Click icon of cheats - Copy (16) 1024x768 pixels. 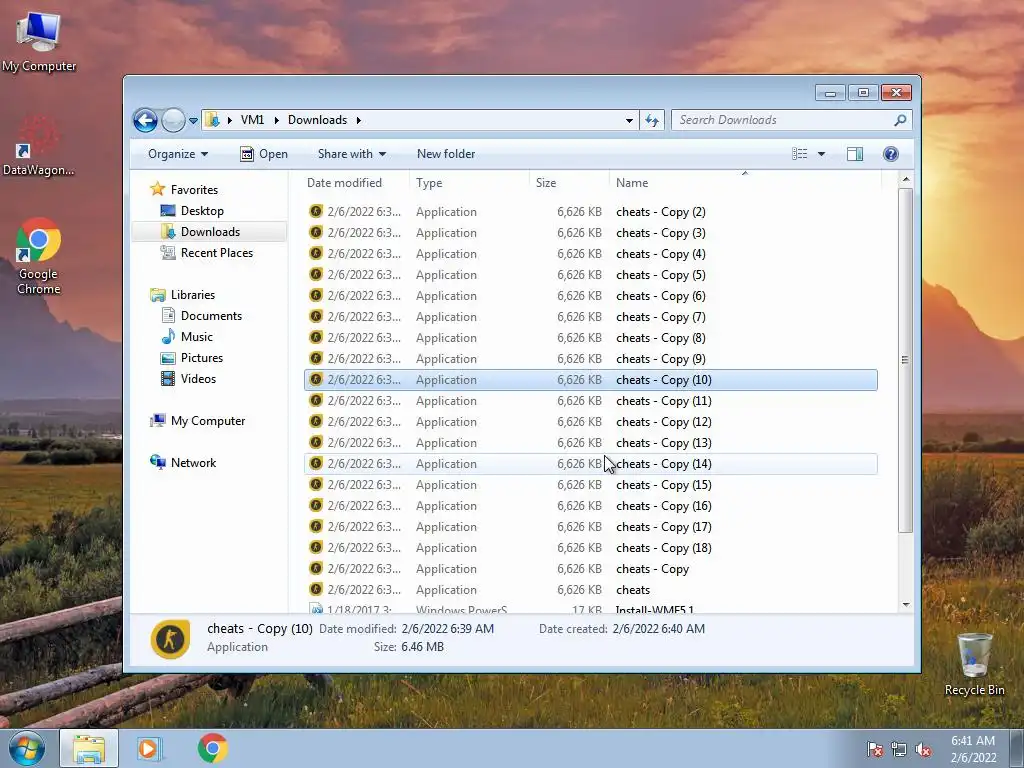(316, 505)
